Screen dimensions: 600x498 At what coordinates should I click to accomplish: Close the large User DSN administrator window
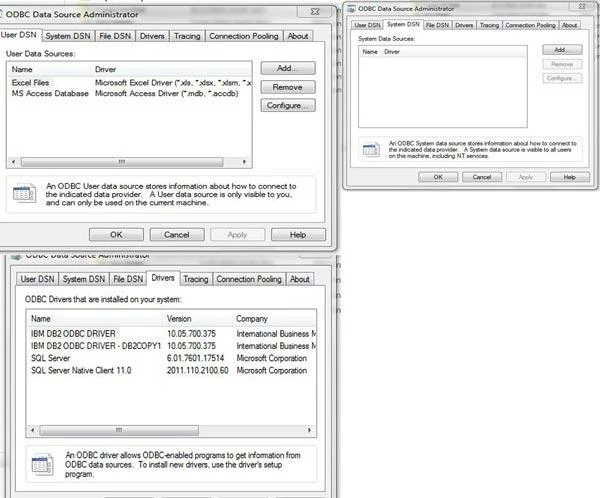315,12
